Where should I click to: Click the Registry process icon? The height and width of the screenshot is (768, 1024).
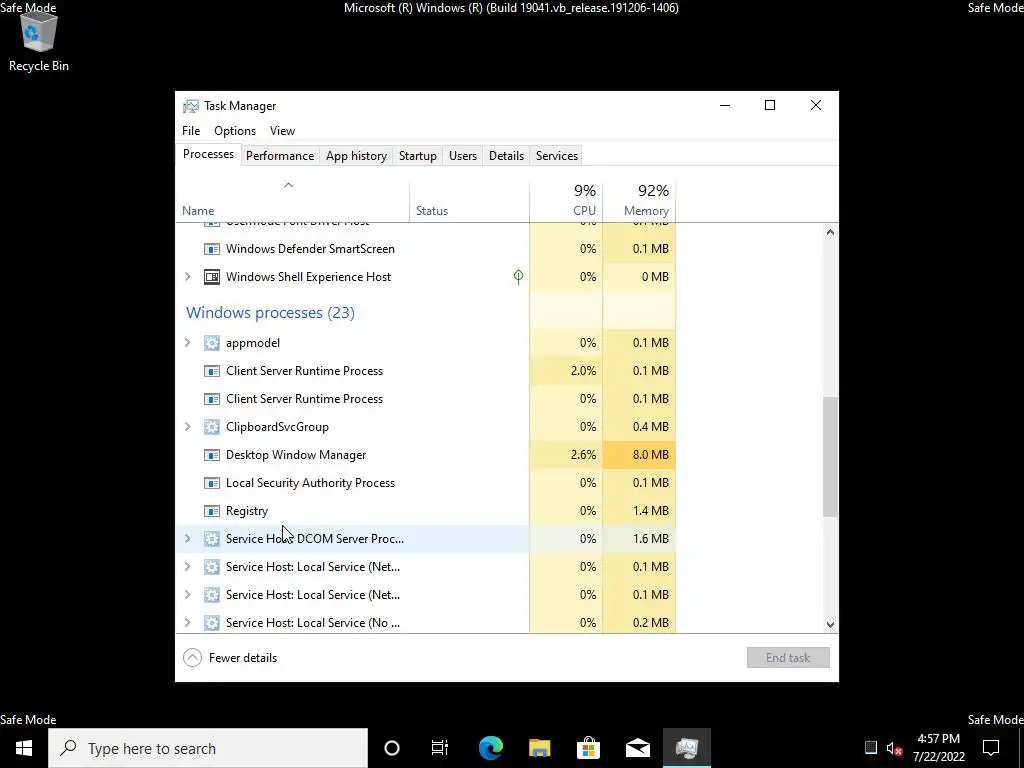coord(212,511)
